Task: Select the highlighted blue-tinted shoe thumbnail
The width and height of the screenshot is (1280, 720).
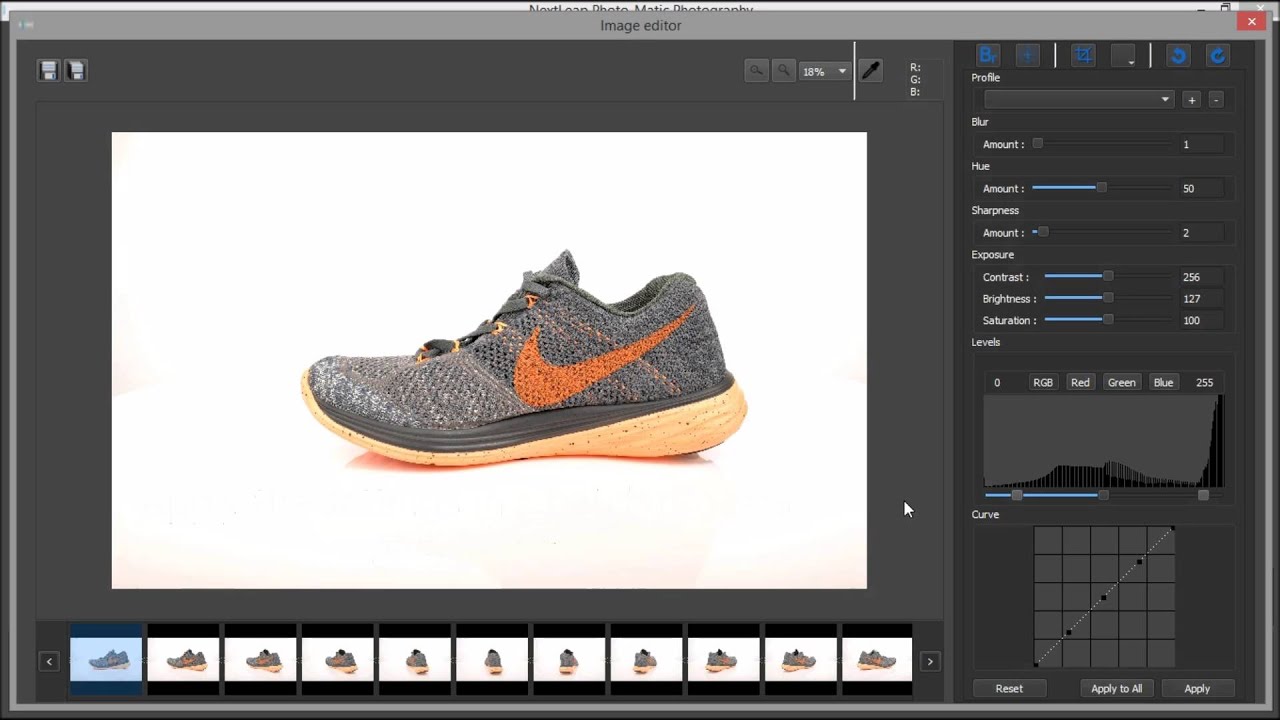Action: pyautogui.click(x=106, y=659)
